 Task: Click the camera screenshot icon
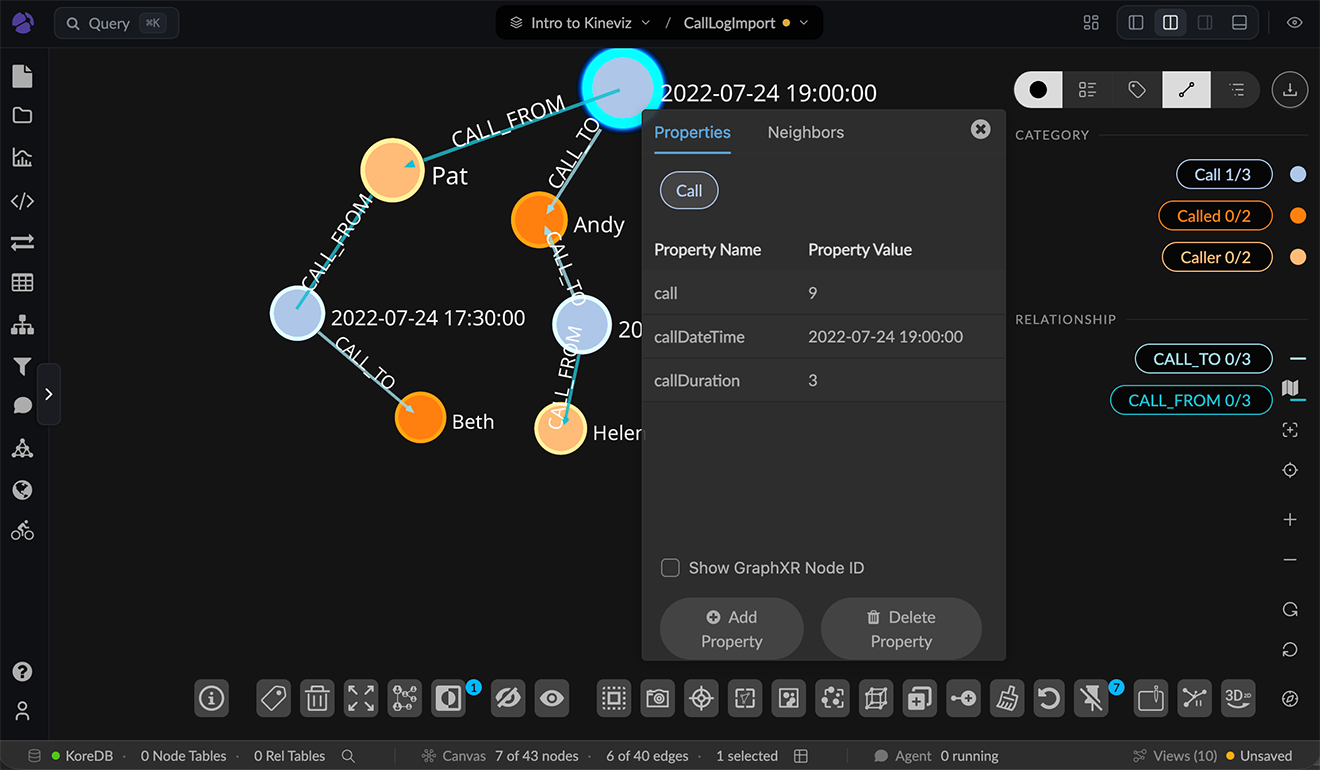(657, 698)
